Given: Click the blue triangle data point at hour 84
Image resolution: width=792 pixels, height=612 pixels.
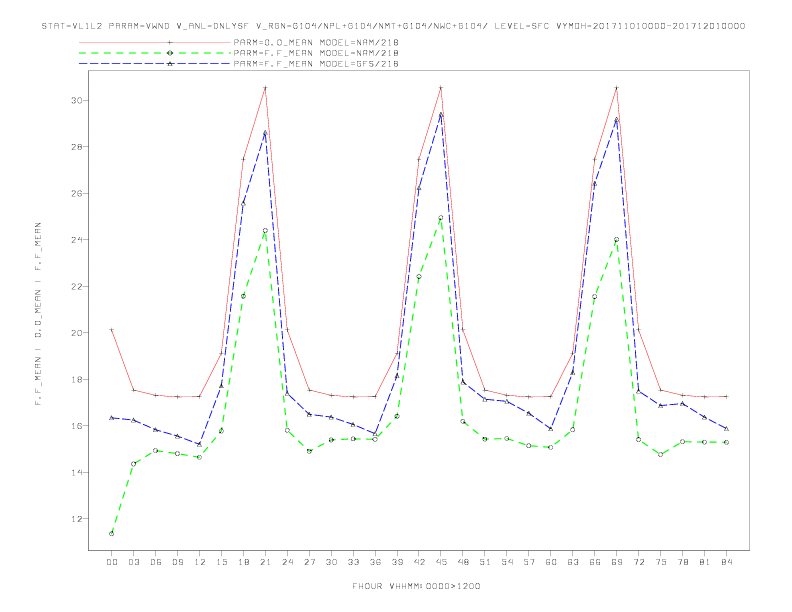Looking at the screenshot, I should [x=727, y=428].
